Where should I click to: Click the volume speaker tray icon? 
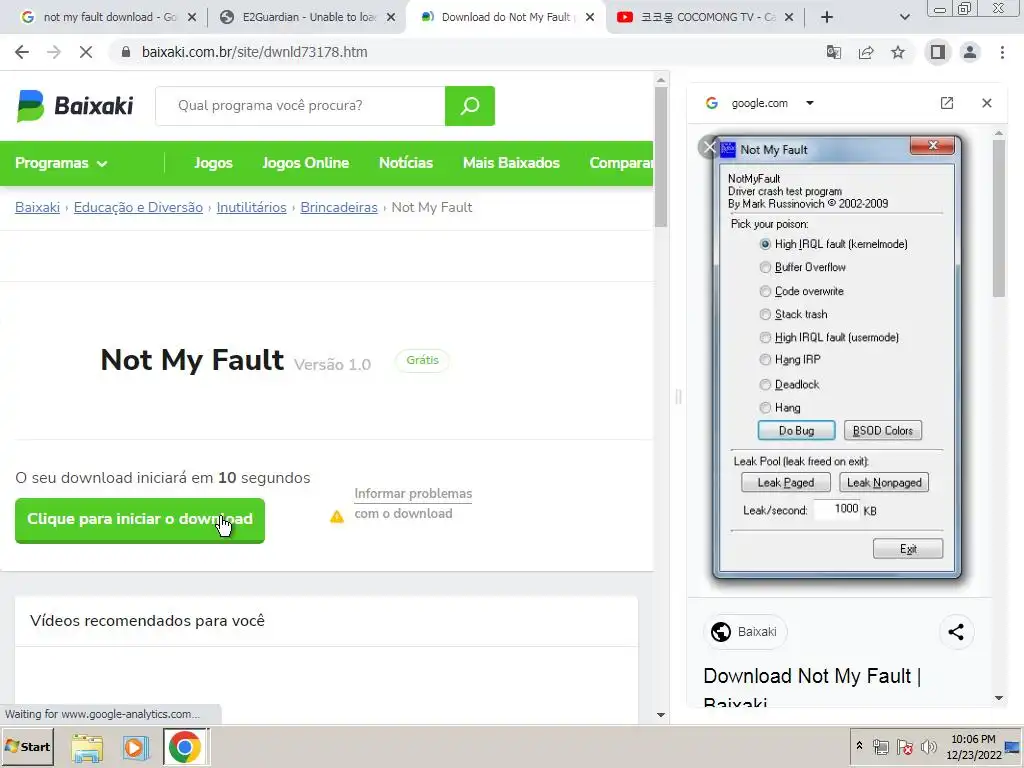pyautogui.click(x=928, y=746)
